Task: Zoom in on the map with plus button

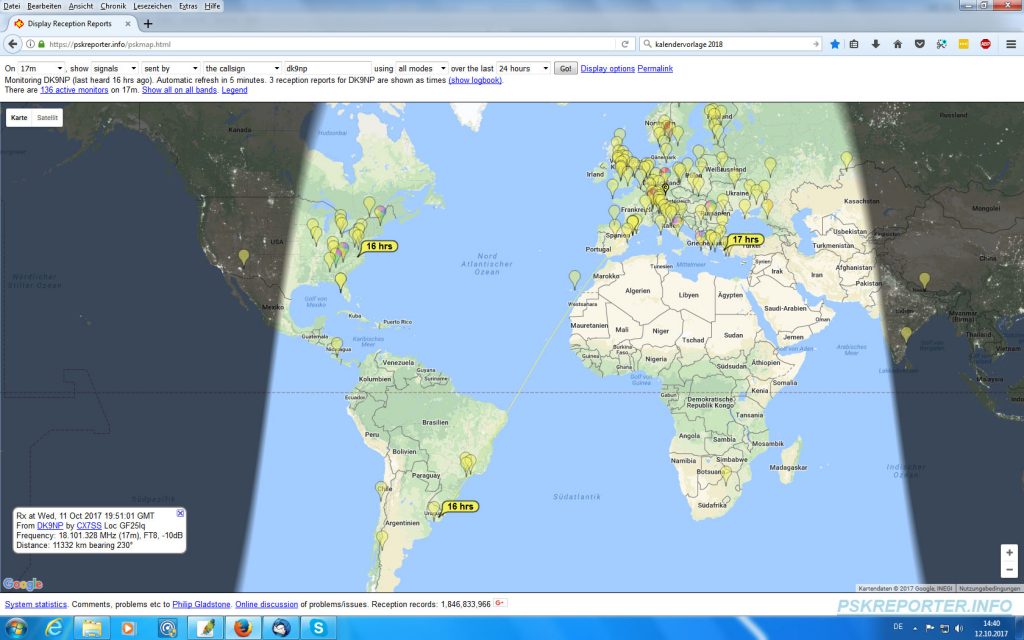Action: point(1009,552)
